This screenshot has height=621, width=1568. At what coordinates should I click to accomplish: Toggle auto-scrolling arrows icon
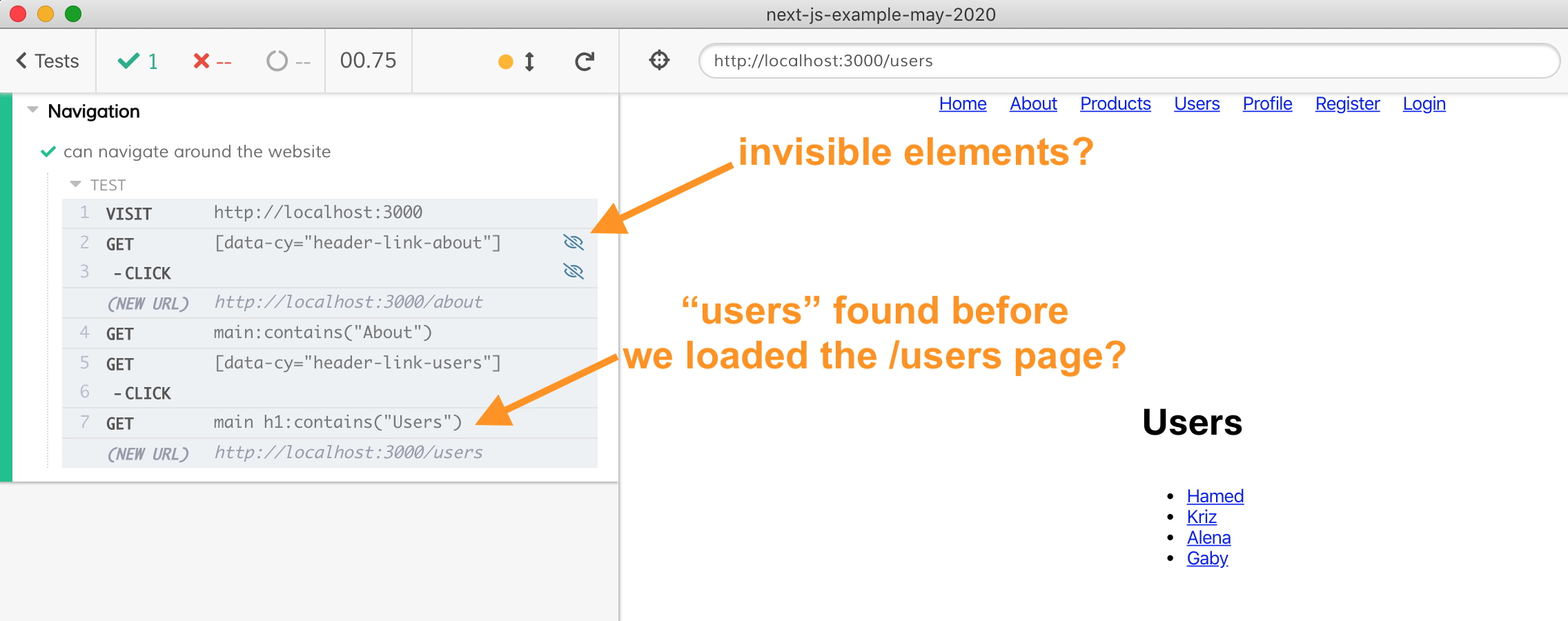click(529, 61)
